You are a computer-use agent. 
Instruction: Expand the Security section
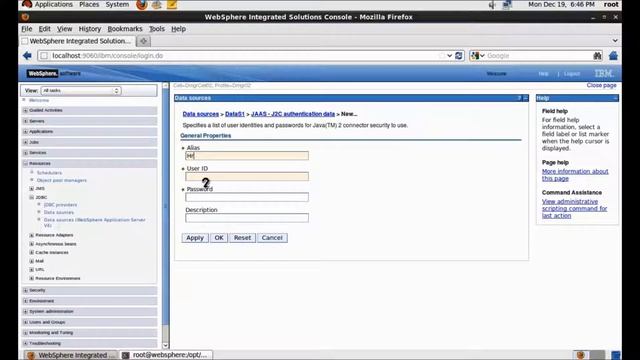[x=25, y=290]
